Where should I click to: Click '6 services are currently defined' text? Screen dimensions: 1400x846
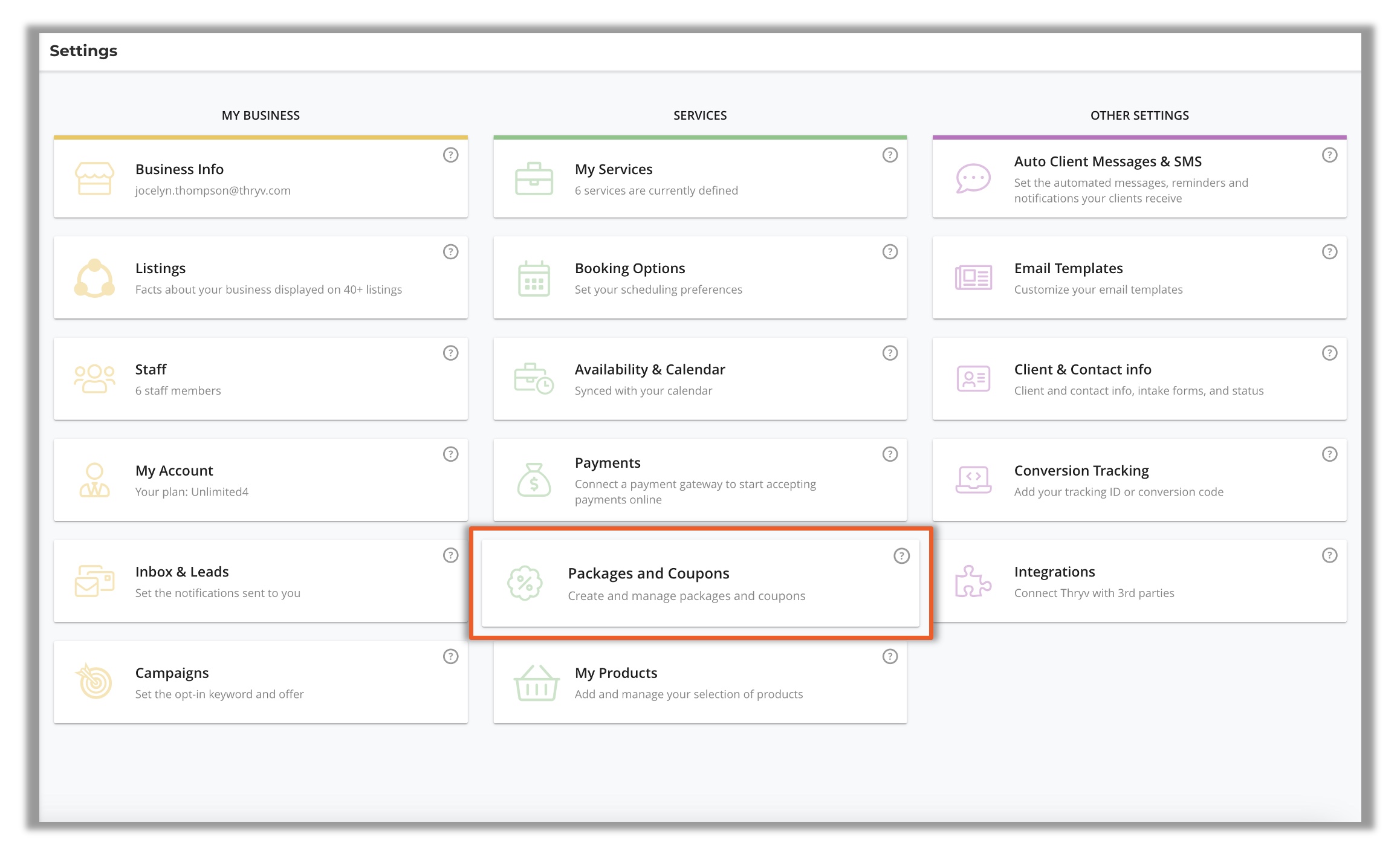[x=656, y=191]
